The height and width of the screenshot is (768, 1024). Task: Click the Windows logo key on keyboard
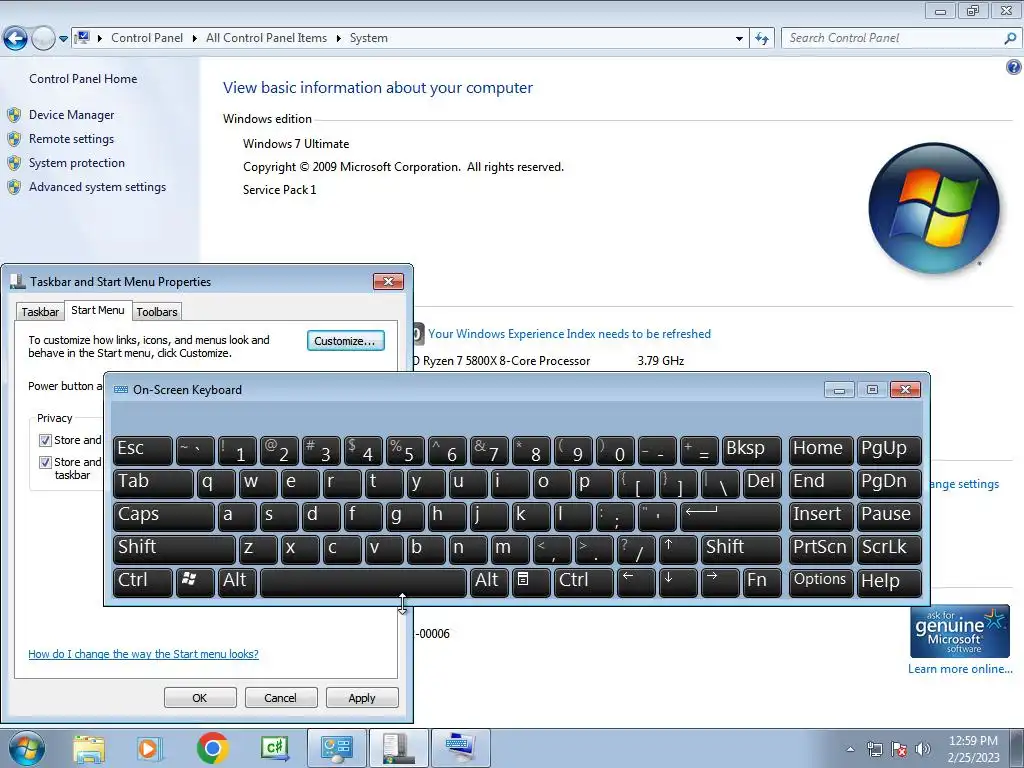(x=195, y=582)
